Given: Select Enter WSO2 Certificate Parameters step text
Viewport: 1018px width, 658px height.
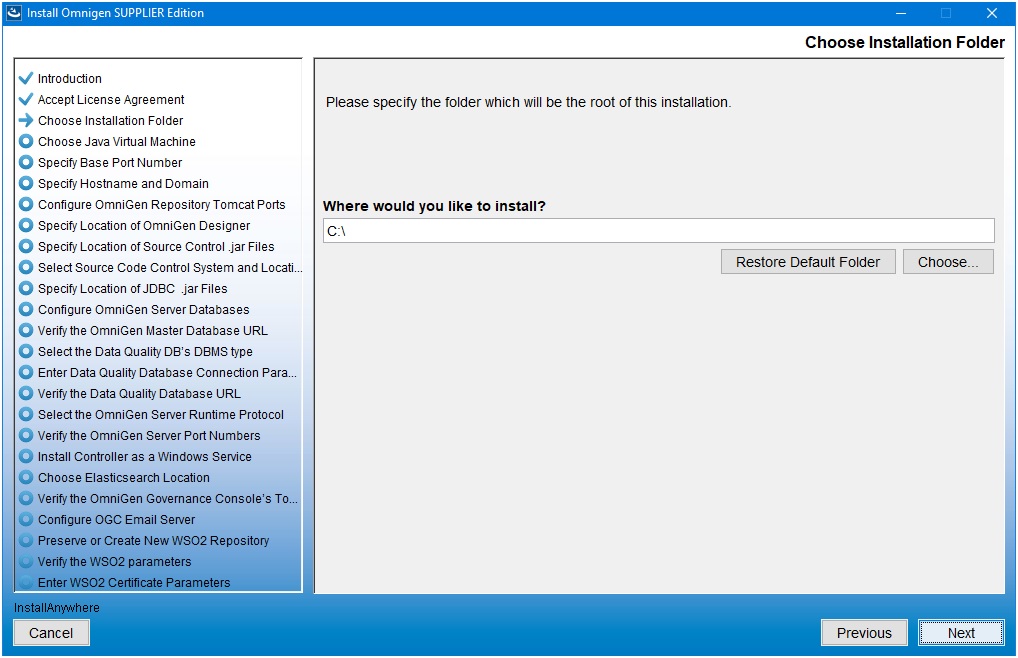Looking at the screenshot, I should [x=134, y=582].
